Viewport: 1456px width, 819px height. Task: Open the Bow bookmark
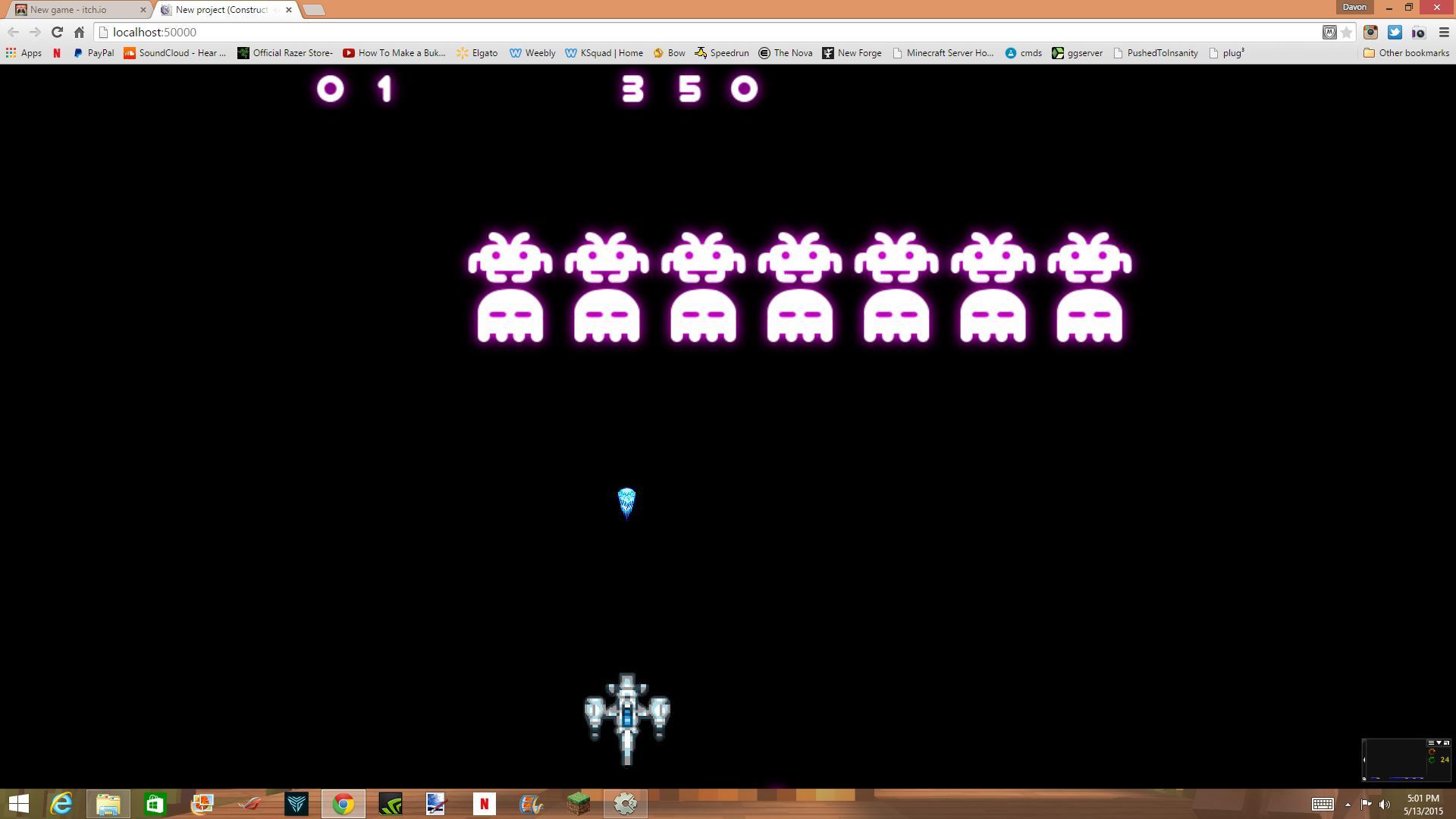click(669, 53)
